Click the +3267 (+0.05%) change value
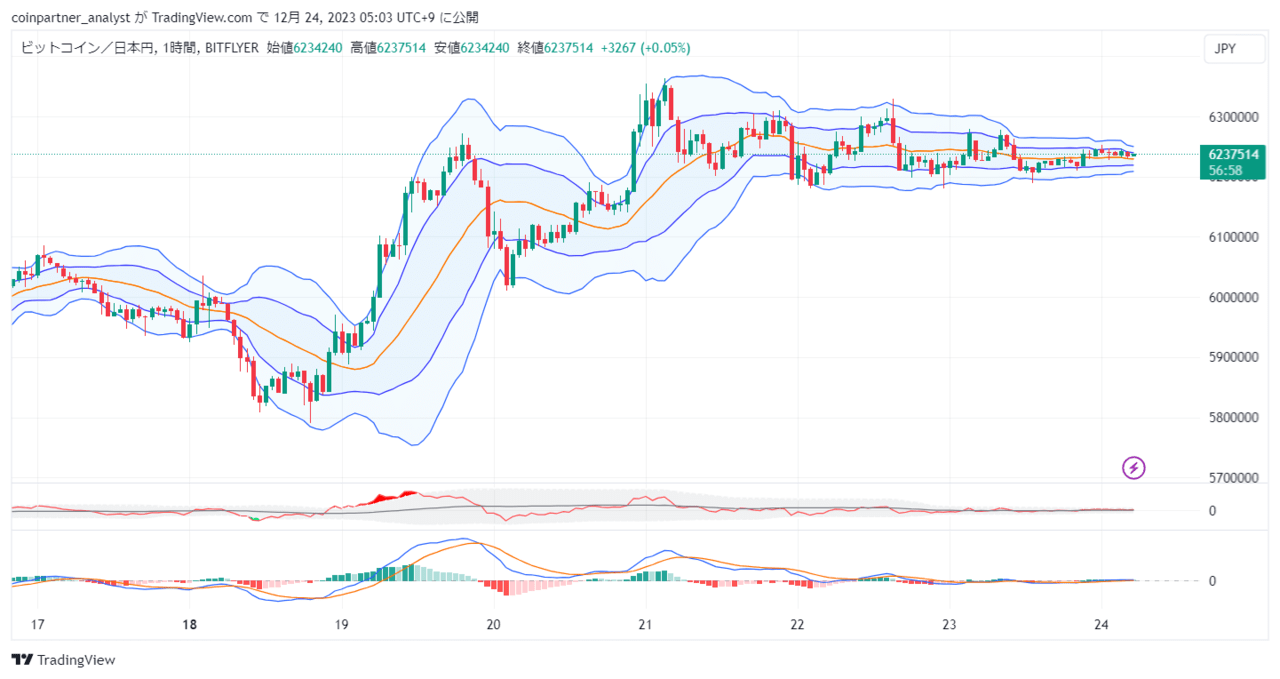 645,47
